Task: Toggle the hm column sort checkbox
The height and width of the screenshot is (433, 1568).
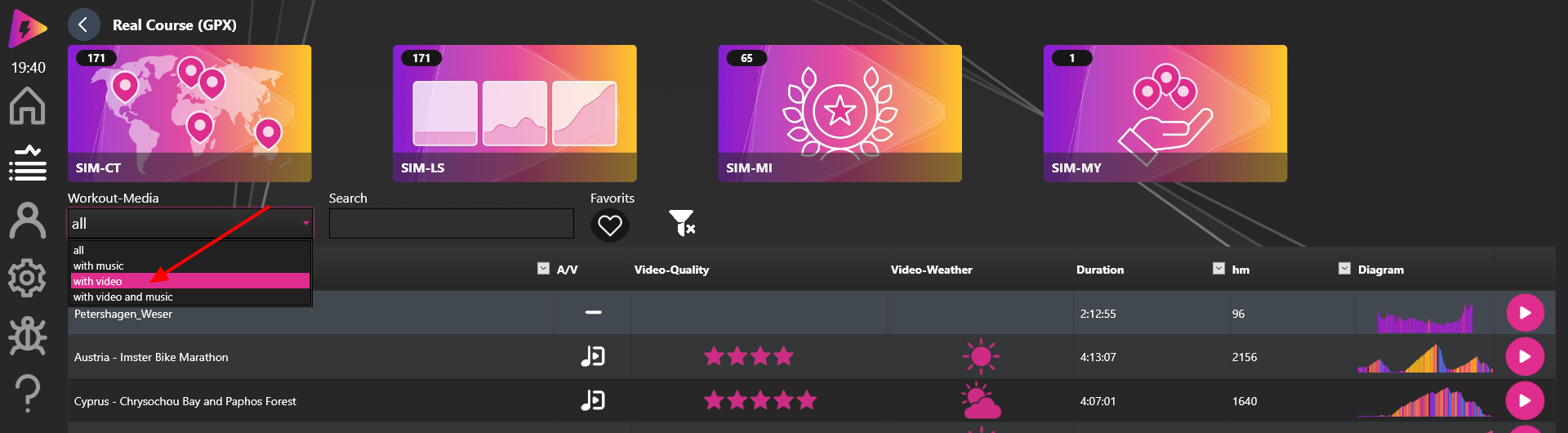Action: click(1218, 269)
